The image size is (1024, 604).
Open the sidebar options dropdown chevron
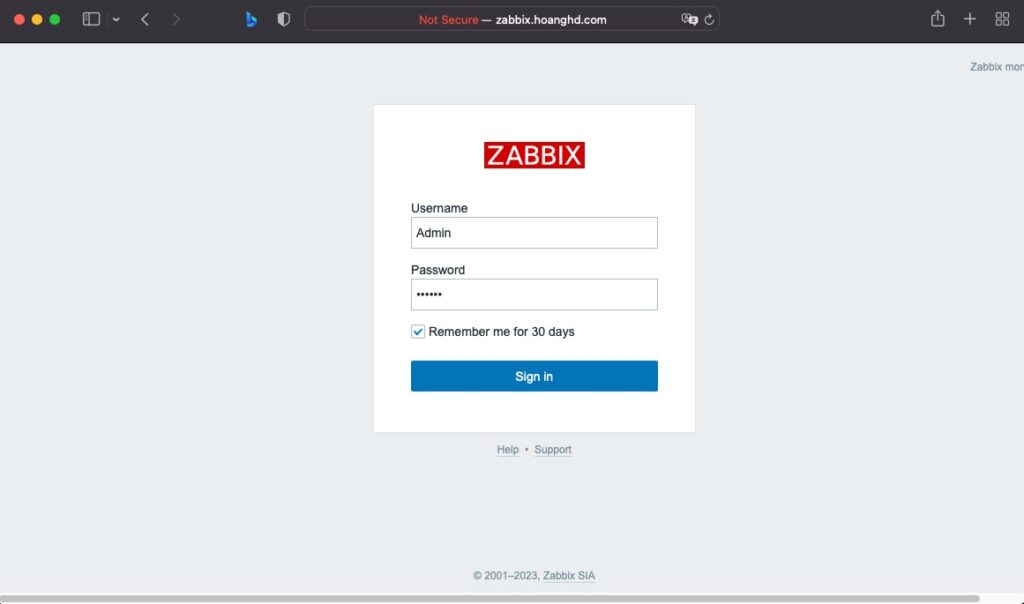click(116, 20)
